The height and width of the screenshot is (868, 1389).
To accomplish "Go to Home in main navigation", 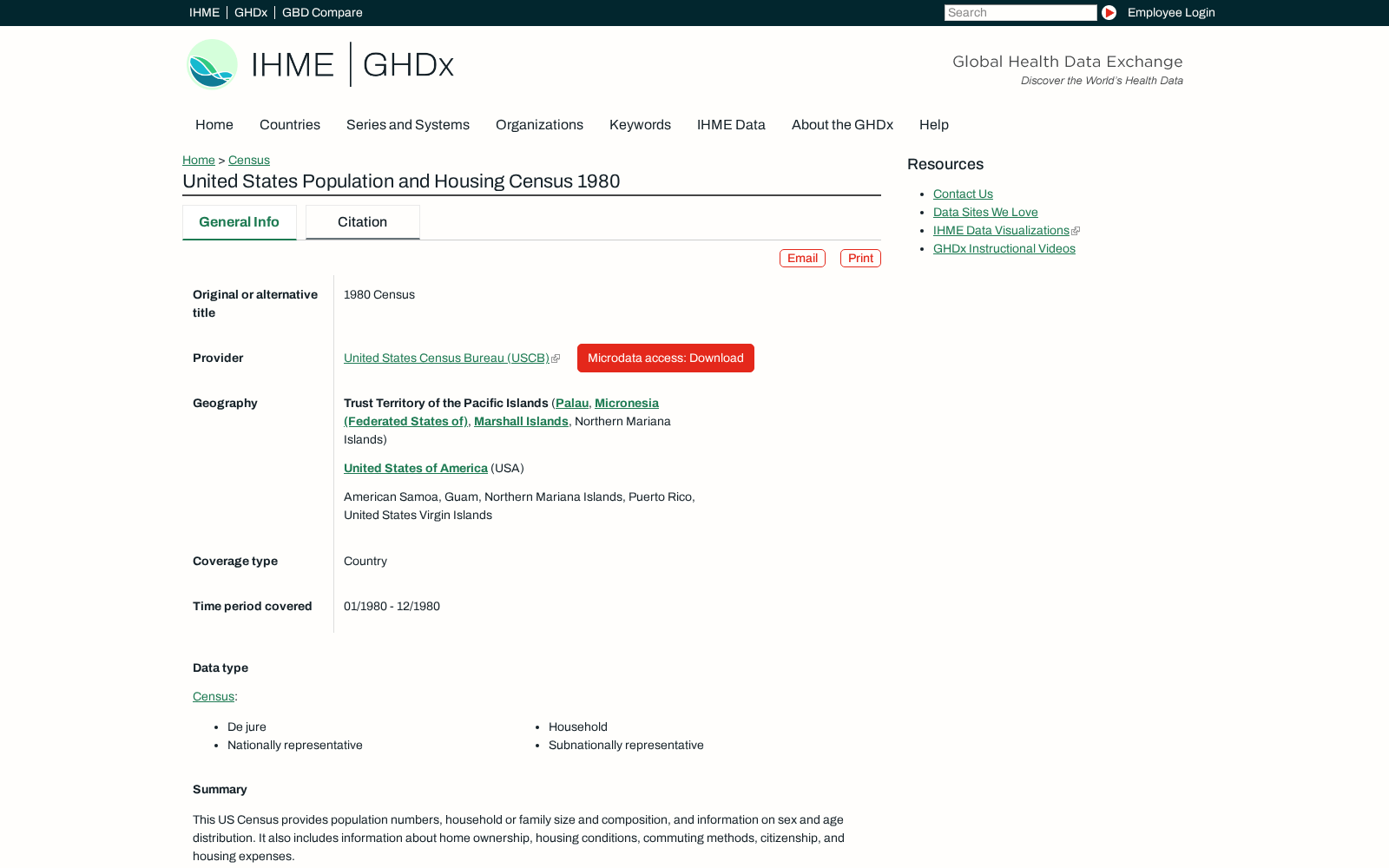I will tap(214, 125).
